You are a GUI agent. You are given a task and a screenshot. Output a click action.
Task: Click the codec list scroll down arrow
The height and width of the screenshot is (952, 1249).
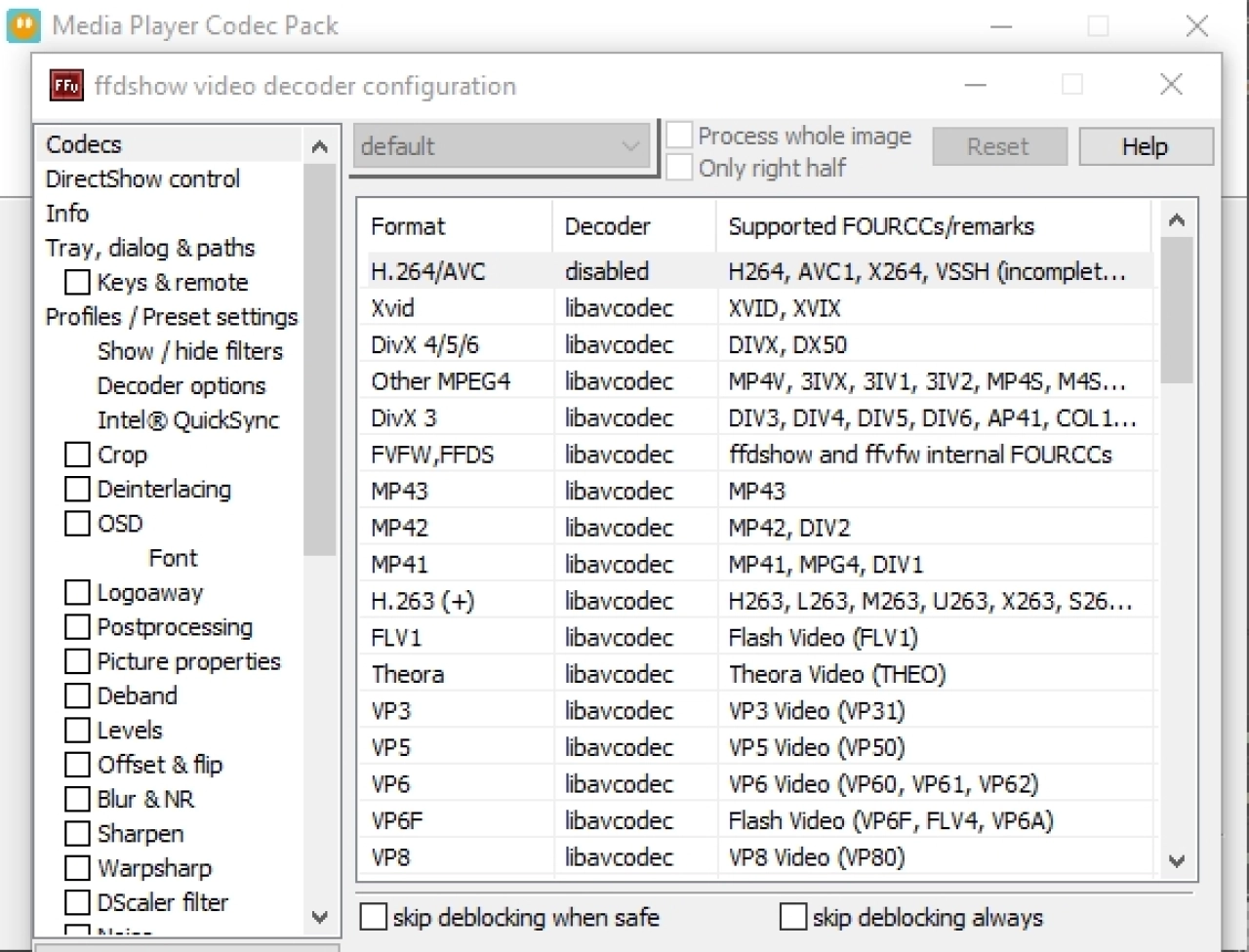pyautogui.click(x=1177, y=861)
